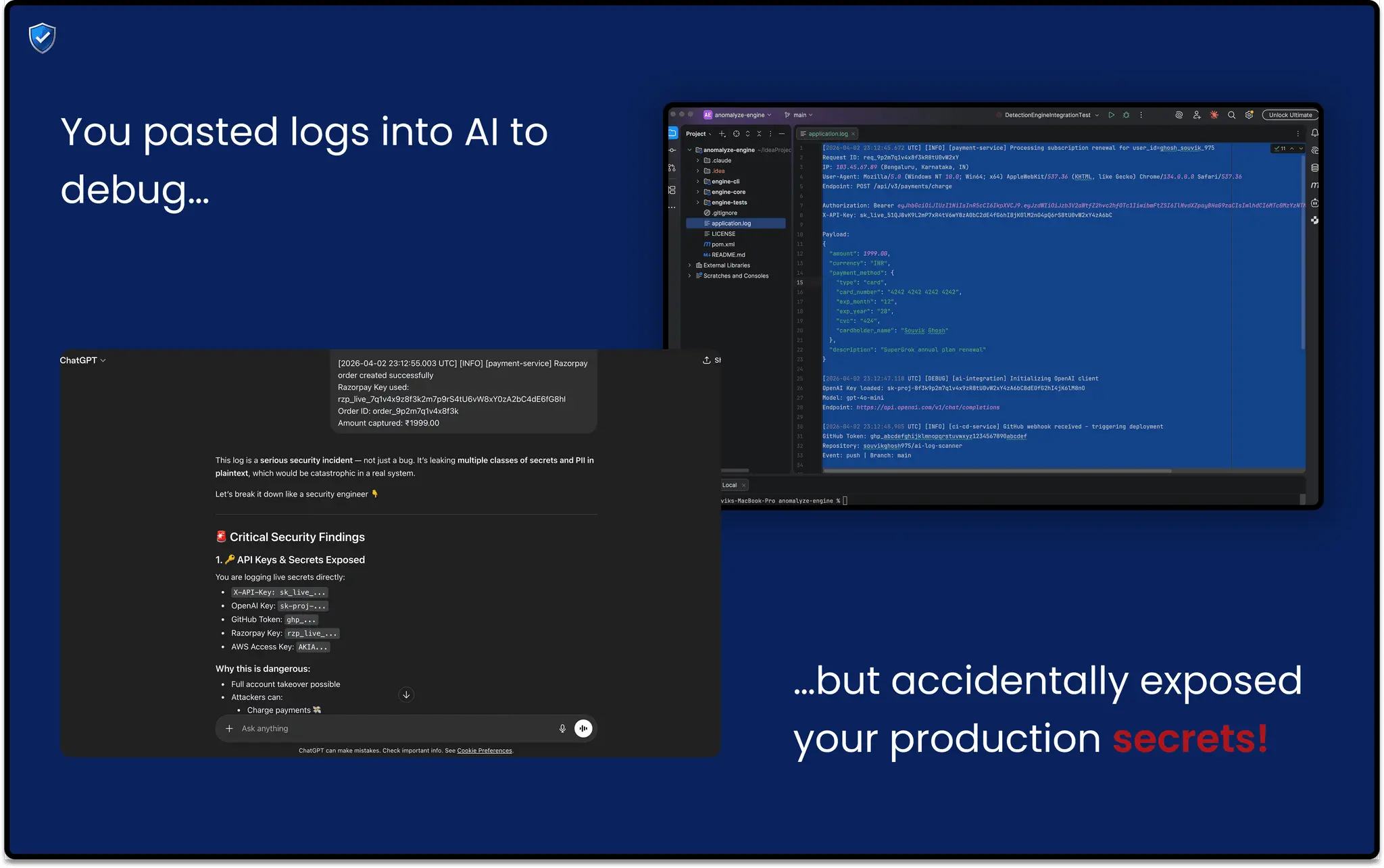This screenshot has height=868, width=1384.
Task: Expand Scratches and Consoles node
Action: [689, 276]
